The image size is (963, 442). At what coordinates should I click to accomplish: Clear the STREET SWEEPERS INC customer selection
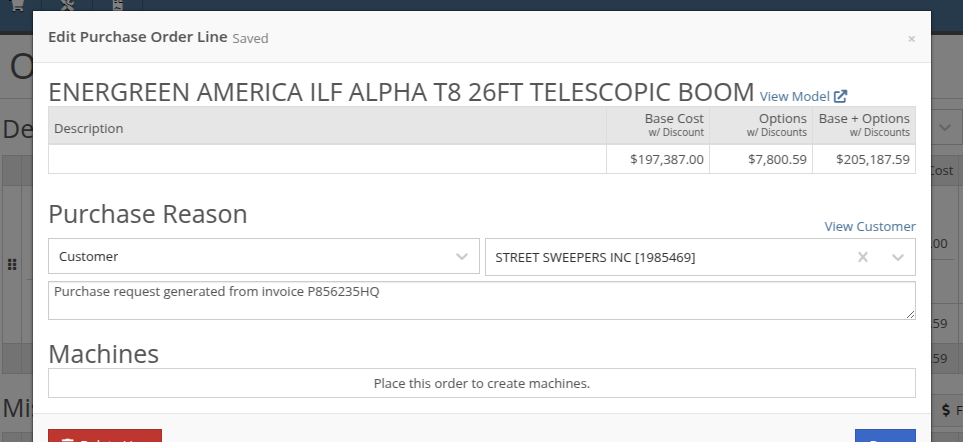point(863,257)
